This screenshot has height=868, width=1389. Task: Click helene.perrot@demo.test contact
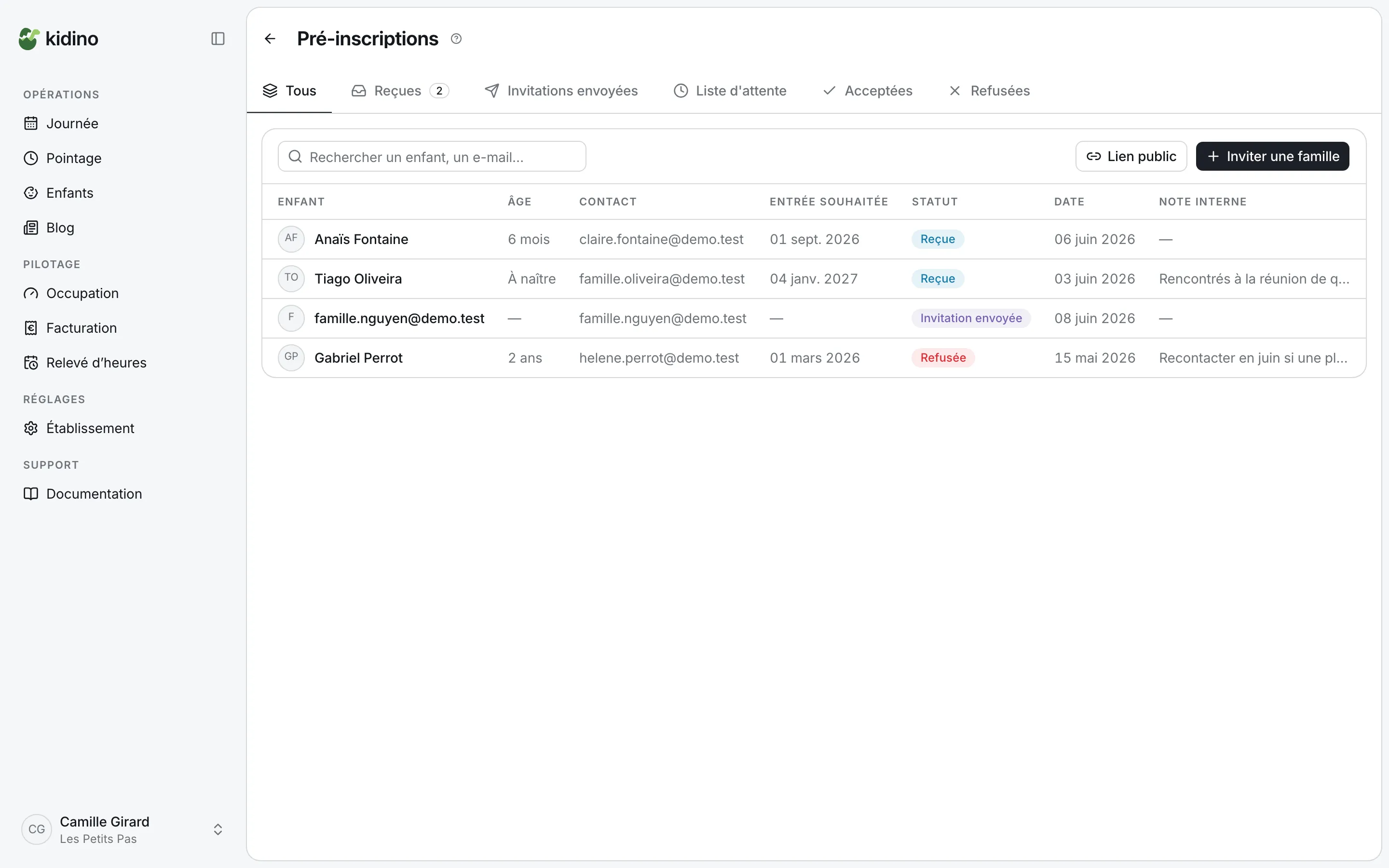659,358
